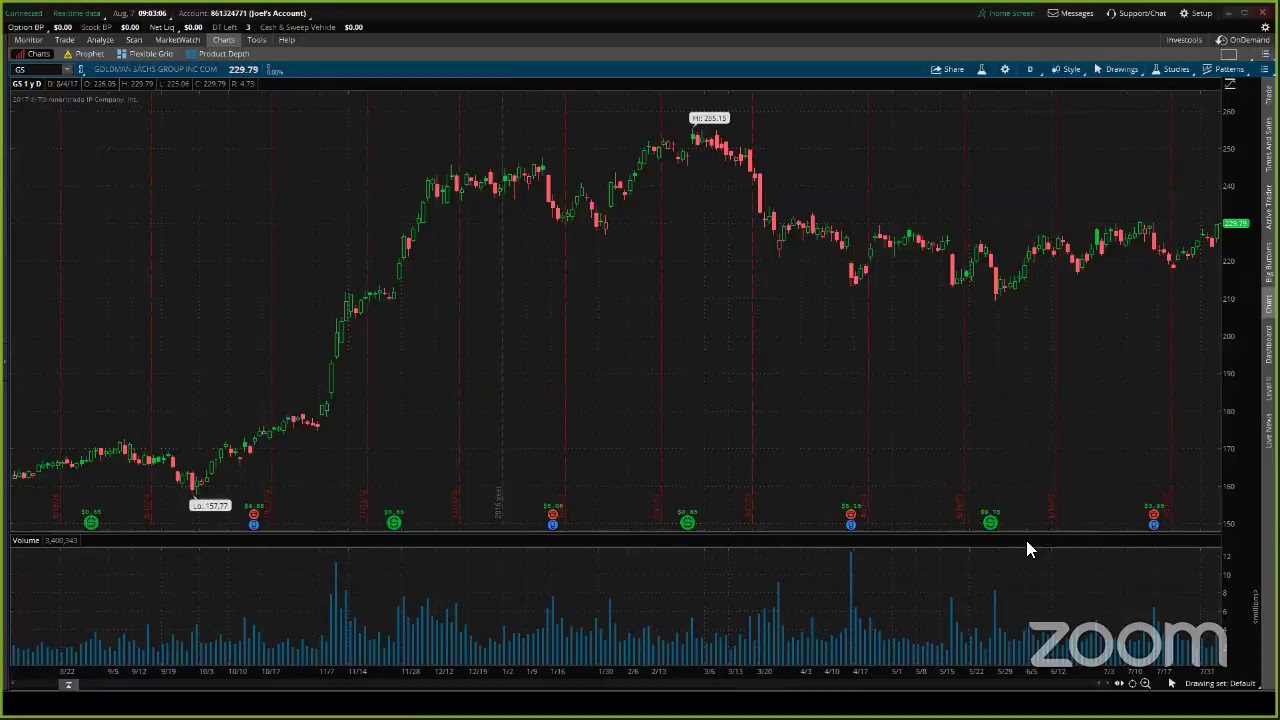Click the scroll left-right arrows icon
1280x720 pixels.
pyautogui.click(x=1118, y=684)
